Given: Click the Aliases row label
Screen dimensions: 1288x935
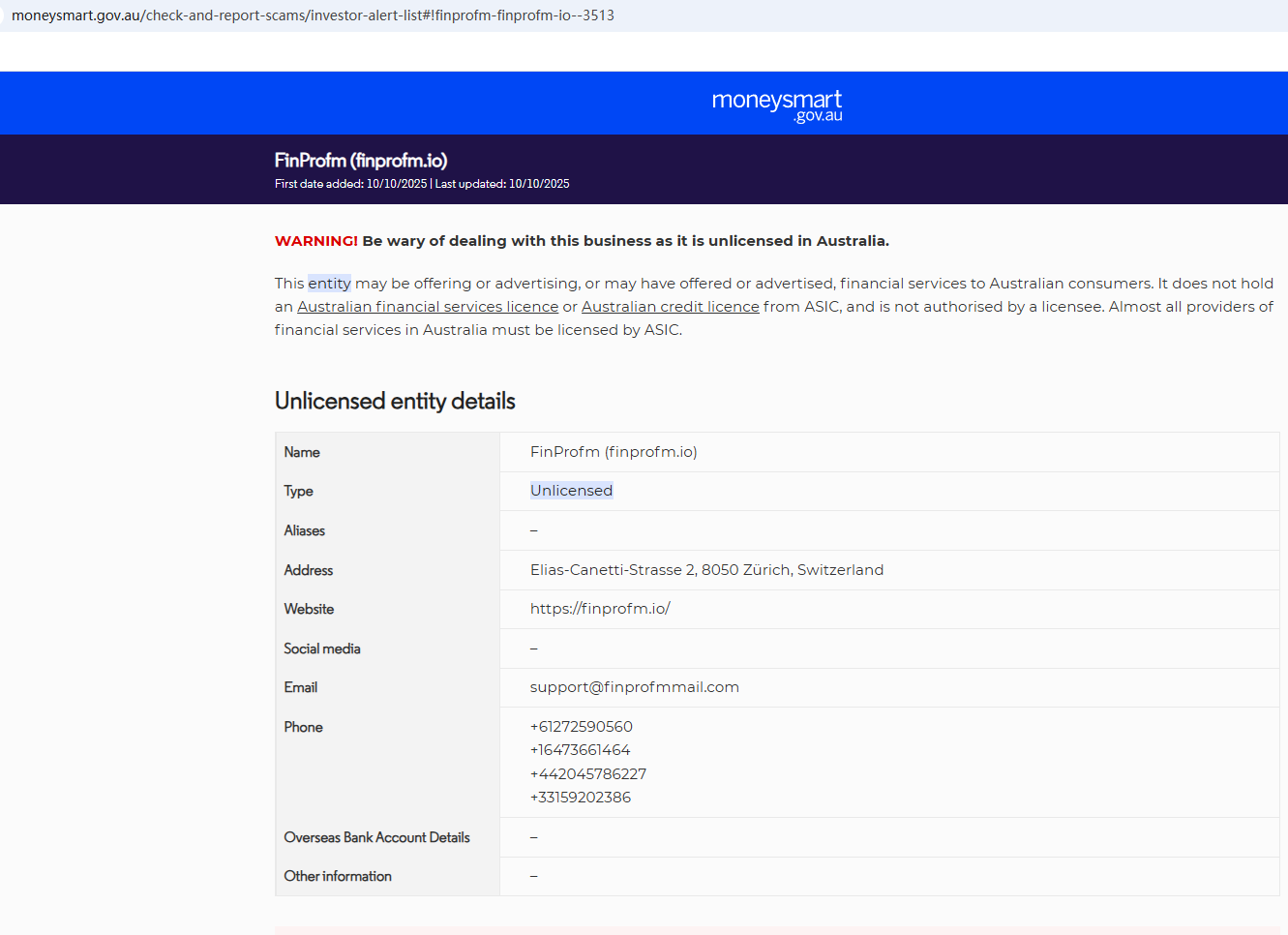Looking at the screenshot, I should pos(305,530).
